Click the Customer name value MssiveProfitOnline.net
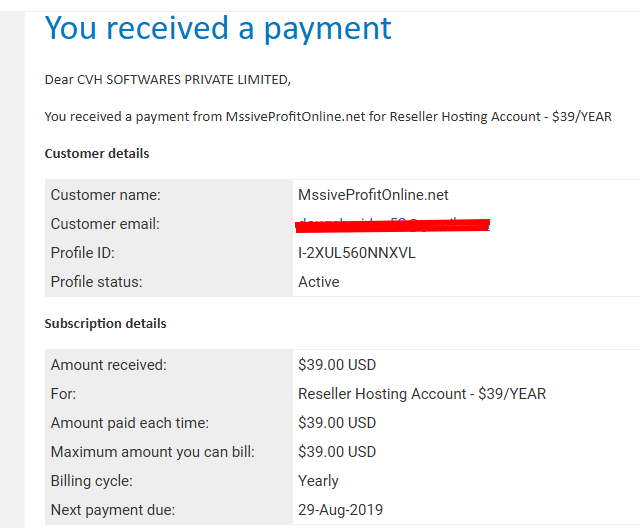The width and height of the screenshot is (640, 528). pyautogui.click(x=373, y=195)
